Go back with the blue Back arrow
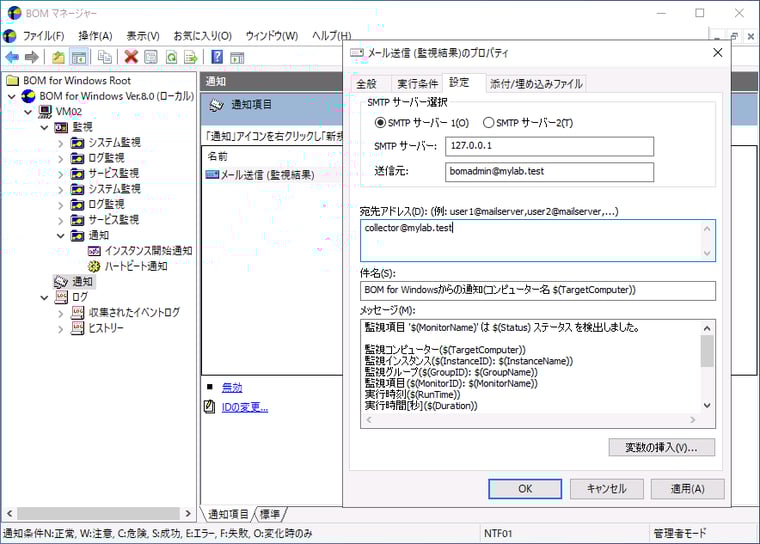This screenshot has width=760, height=544. (x=12, y=57)
